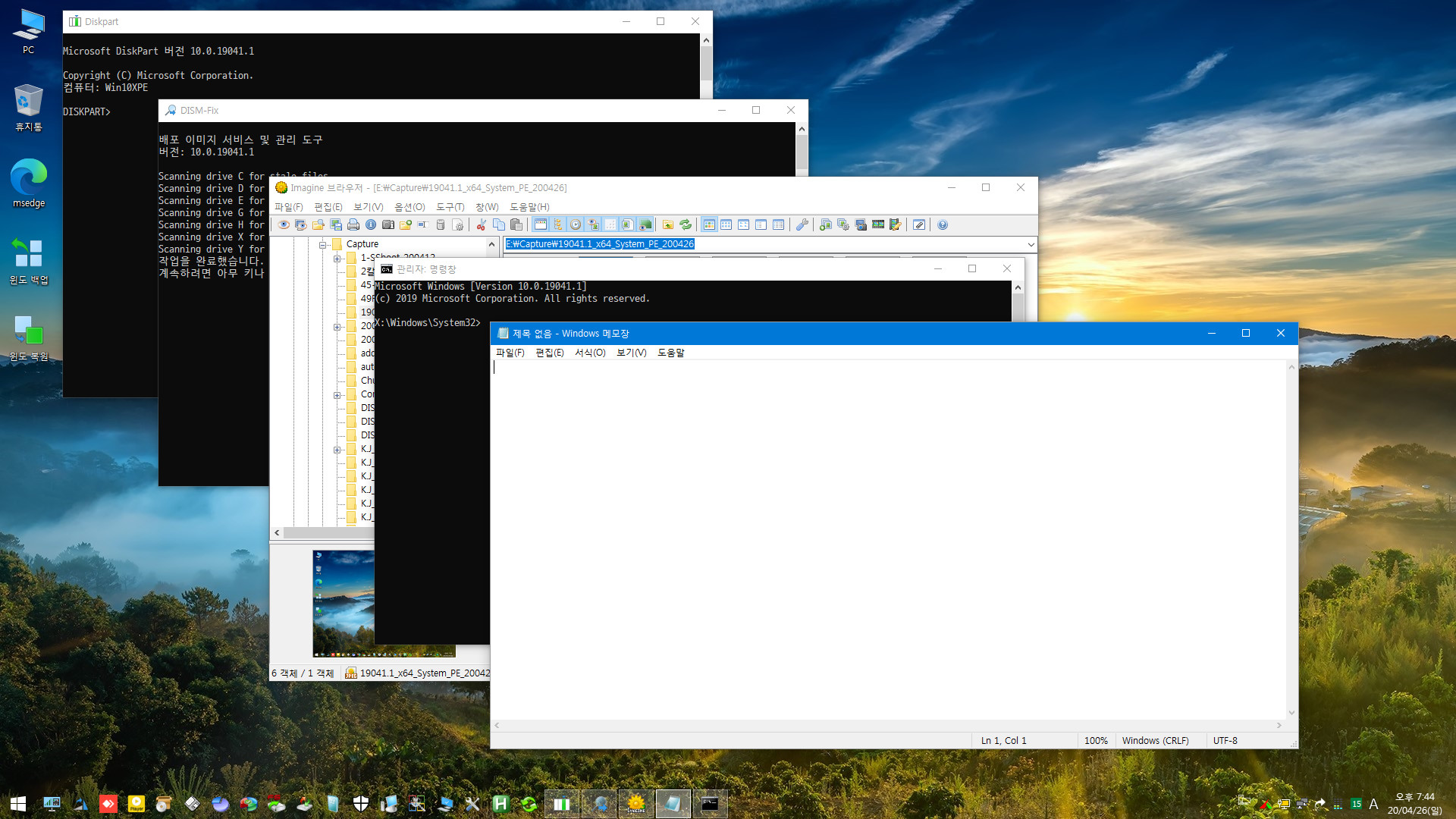Open the 파일(F) menu in Notepad
1456x819 pixels.
click(510, 353)
